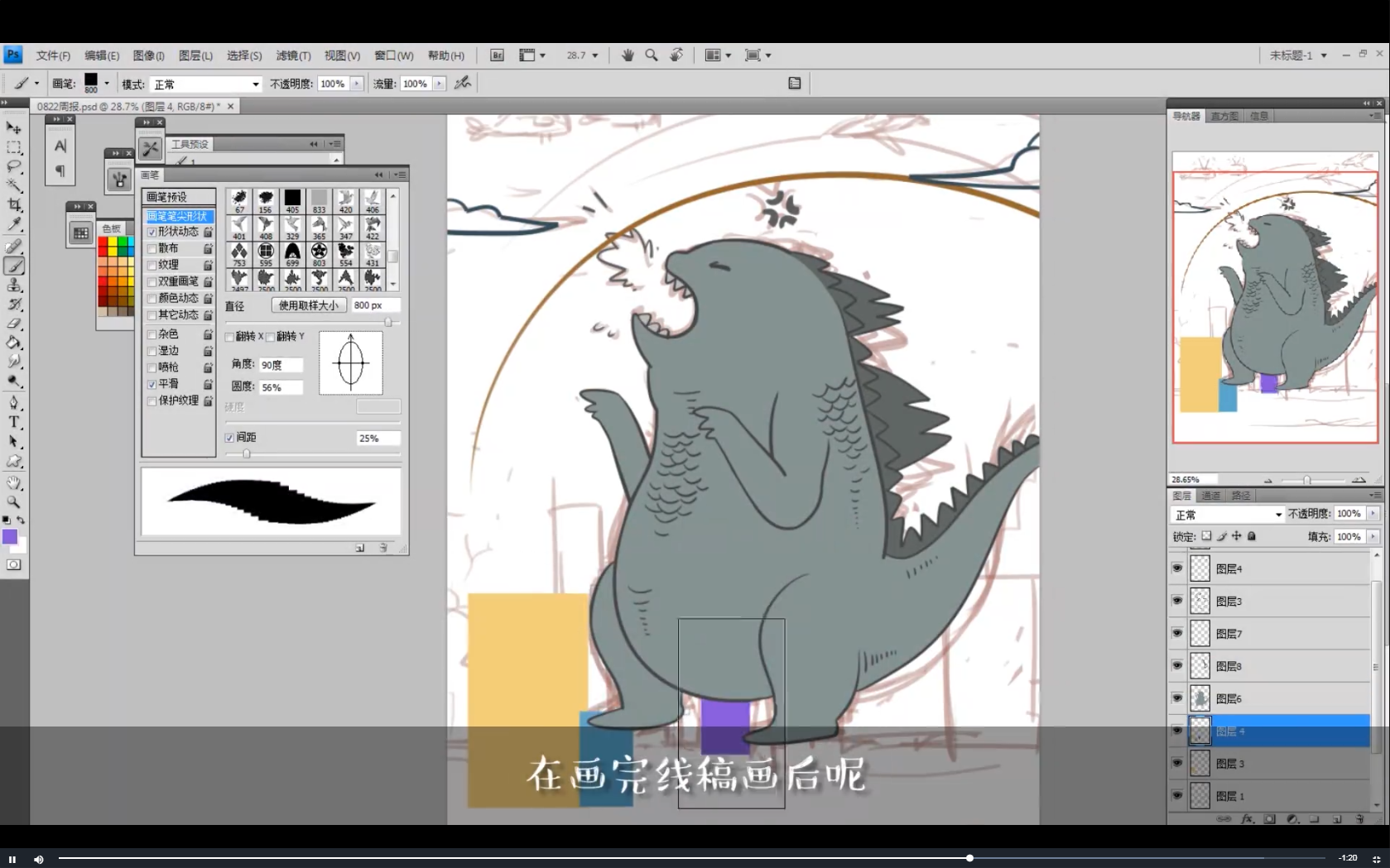The height and width of the screenshot is (868, 1390).
Task: Select the Eyedropper tool
Action: click(14, 225)
